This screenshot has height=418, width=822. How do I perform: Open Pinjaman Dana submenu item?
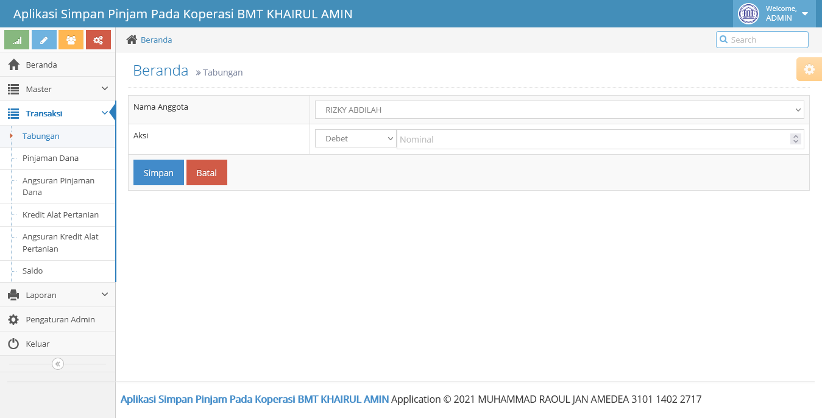tap(50, 158)
